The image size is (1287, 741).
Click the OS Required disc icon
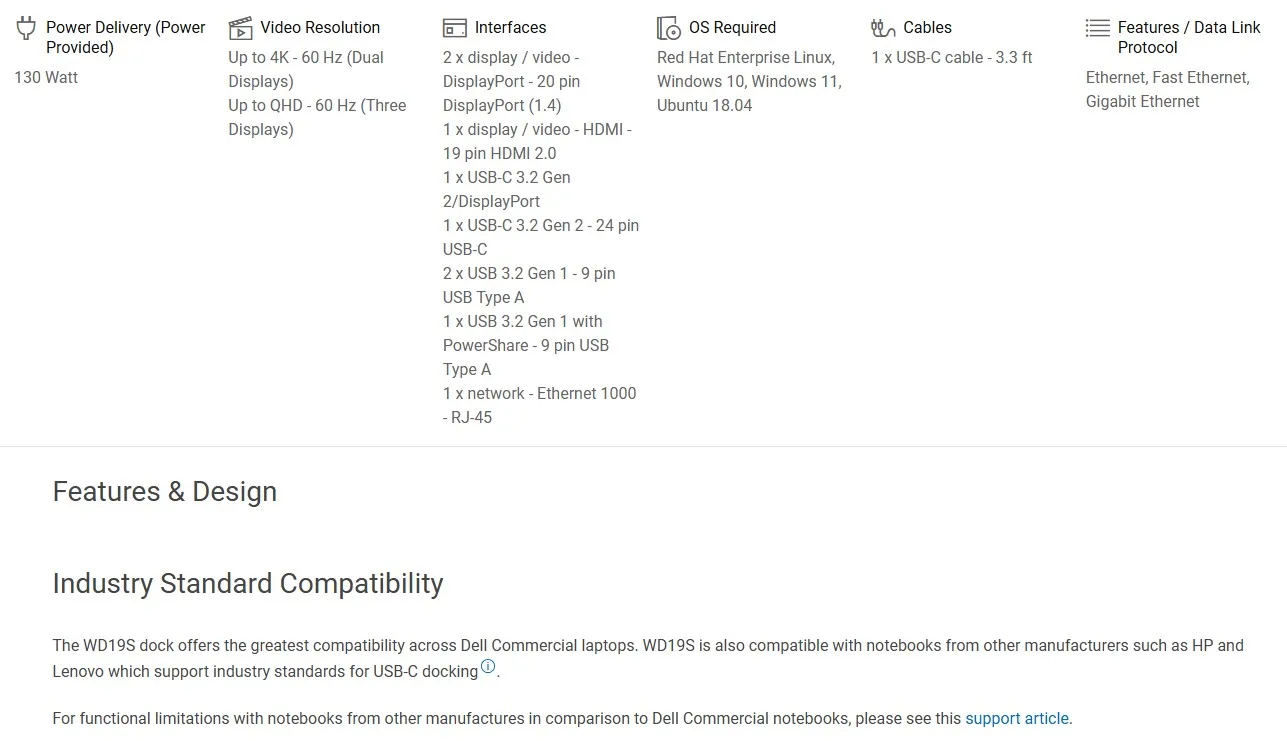coord(668,28)
